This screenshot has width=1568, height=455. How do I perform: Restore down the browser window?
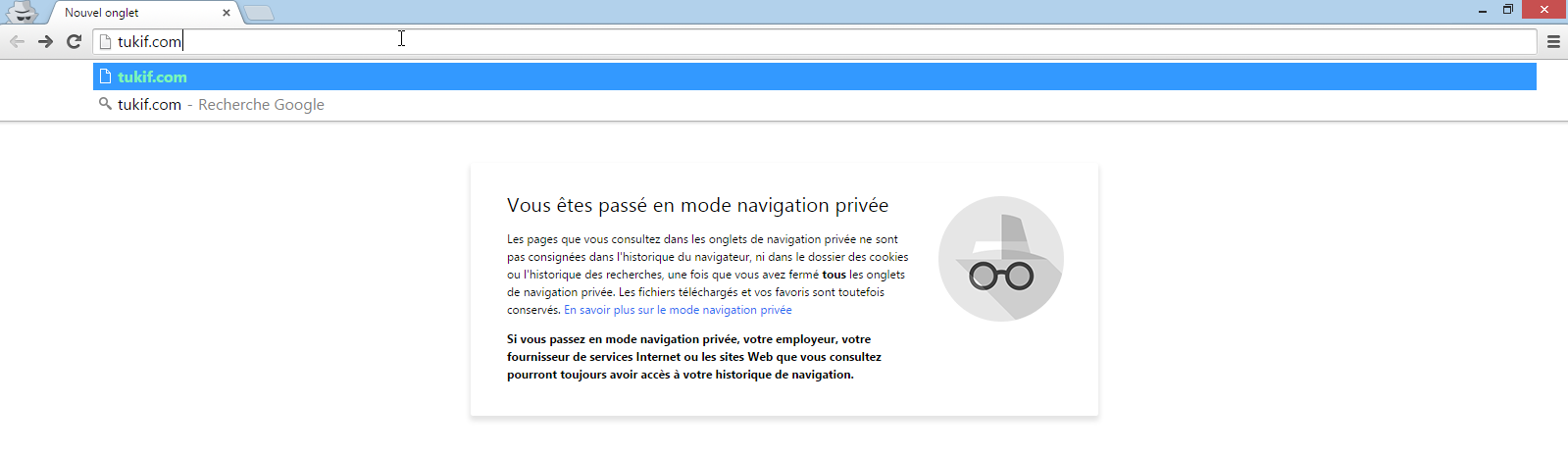1508,10
